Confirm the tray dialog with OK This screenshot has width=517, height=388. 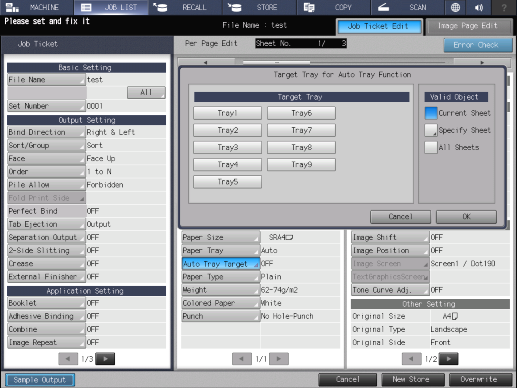pyautogui.click(x=466, y=217)
